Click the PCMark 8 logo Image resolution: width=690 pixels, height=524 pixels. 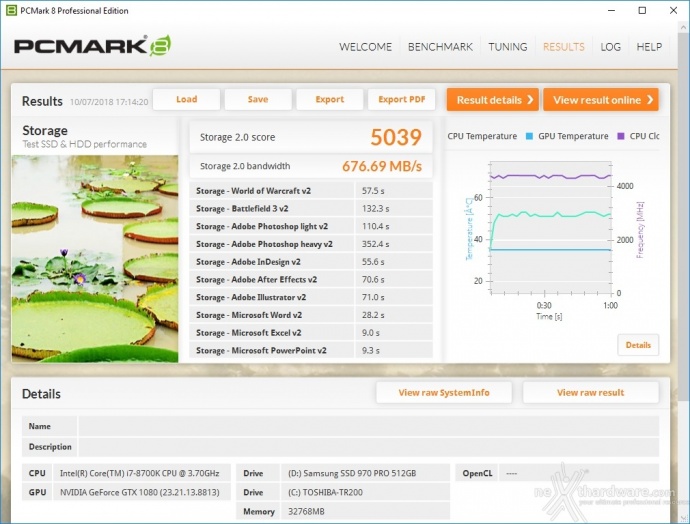tap(92, 46)
